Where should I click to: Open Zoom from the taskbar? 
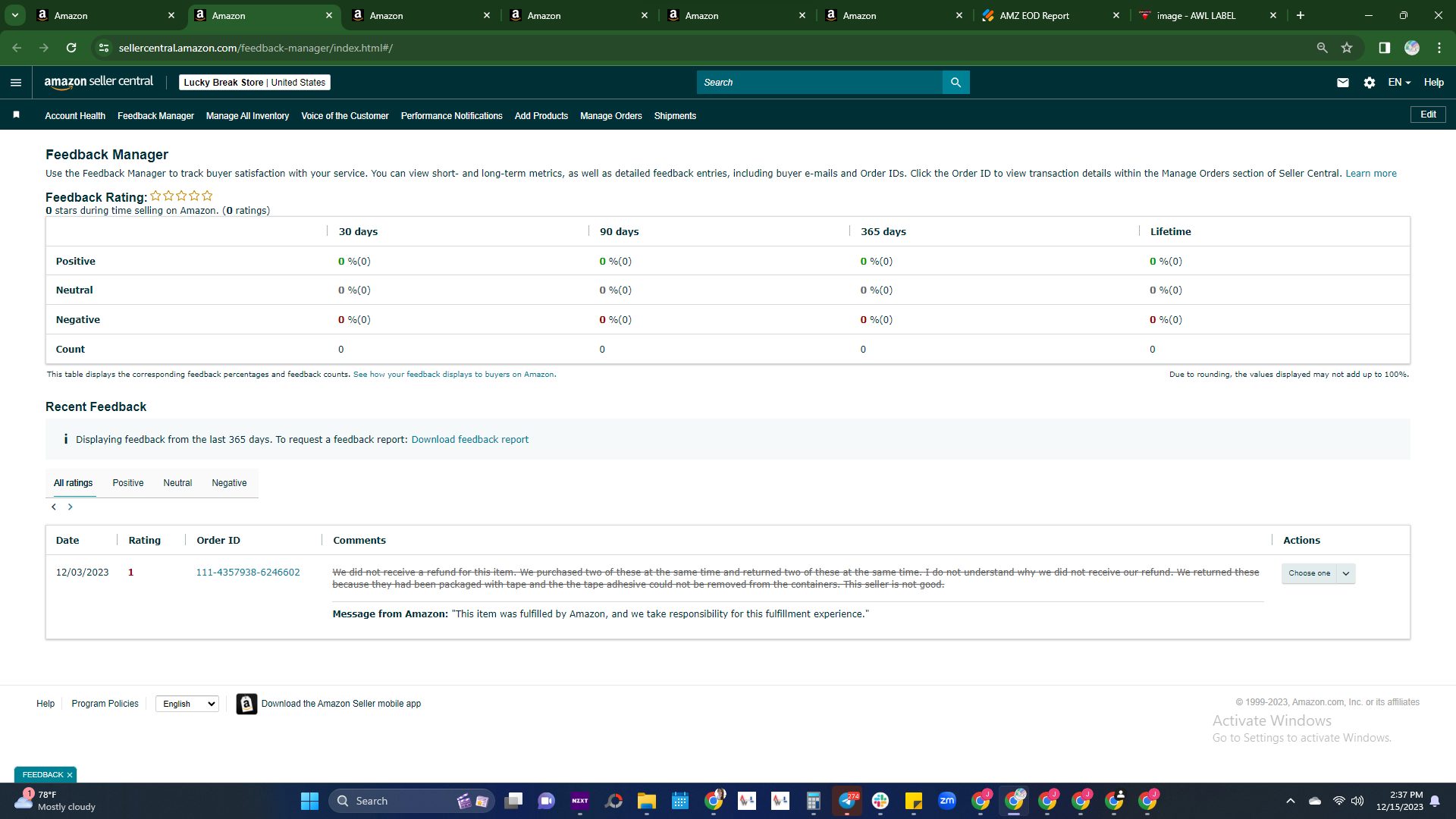click(x=947, y=801)
